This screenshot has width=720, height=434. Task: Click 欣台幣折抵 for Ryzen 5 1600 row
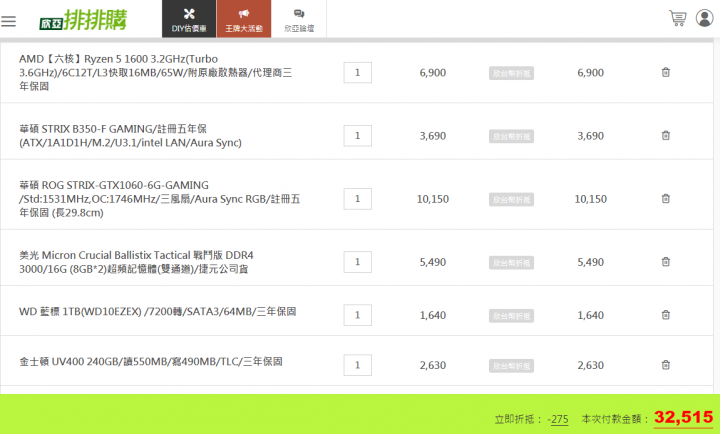pyautogui.click(x=511, y=73)
